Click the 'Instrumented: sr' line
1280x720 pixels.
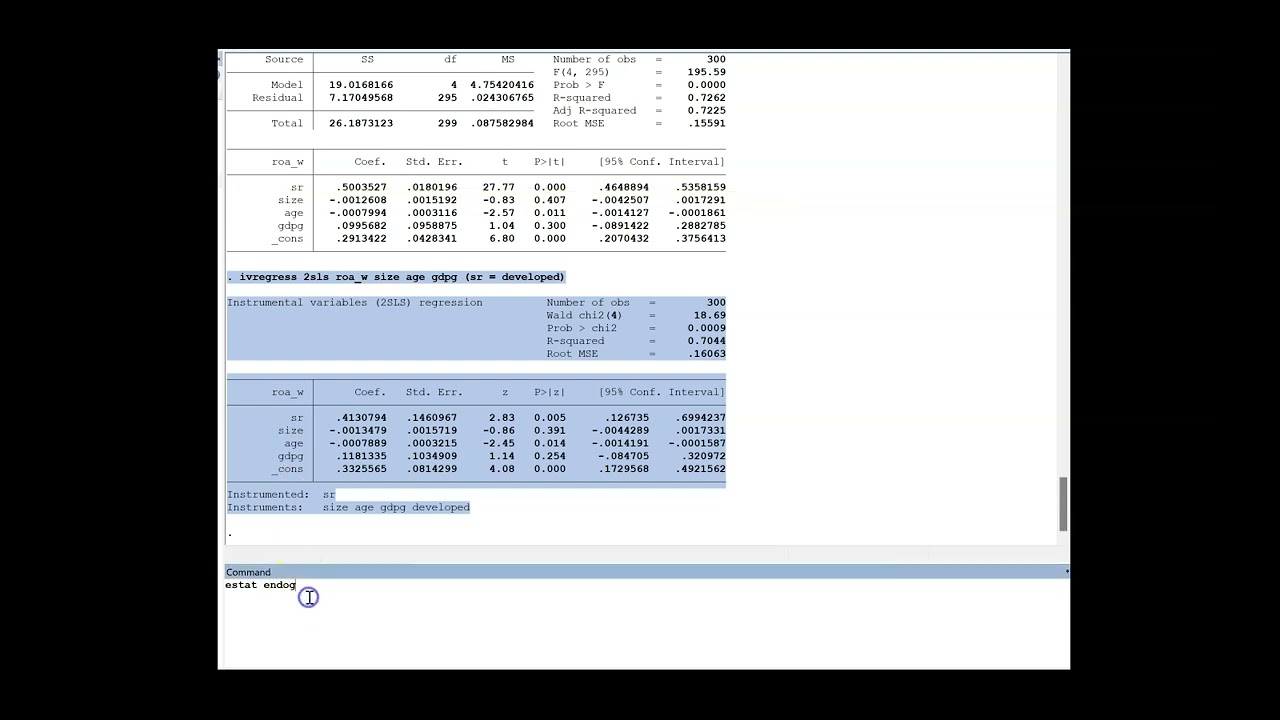coord(281,494)
